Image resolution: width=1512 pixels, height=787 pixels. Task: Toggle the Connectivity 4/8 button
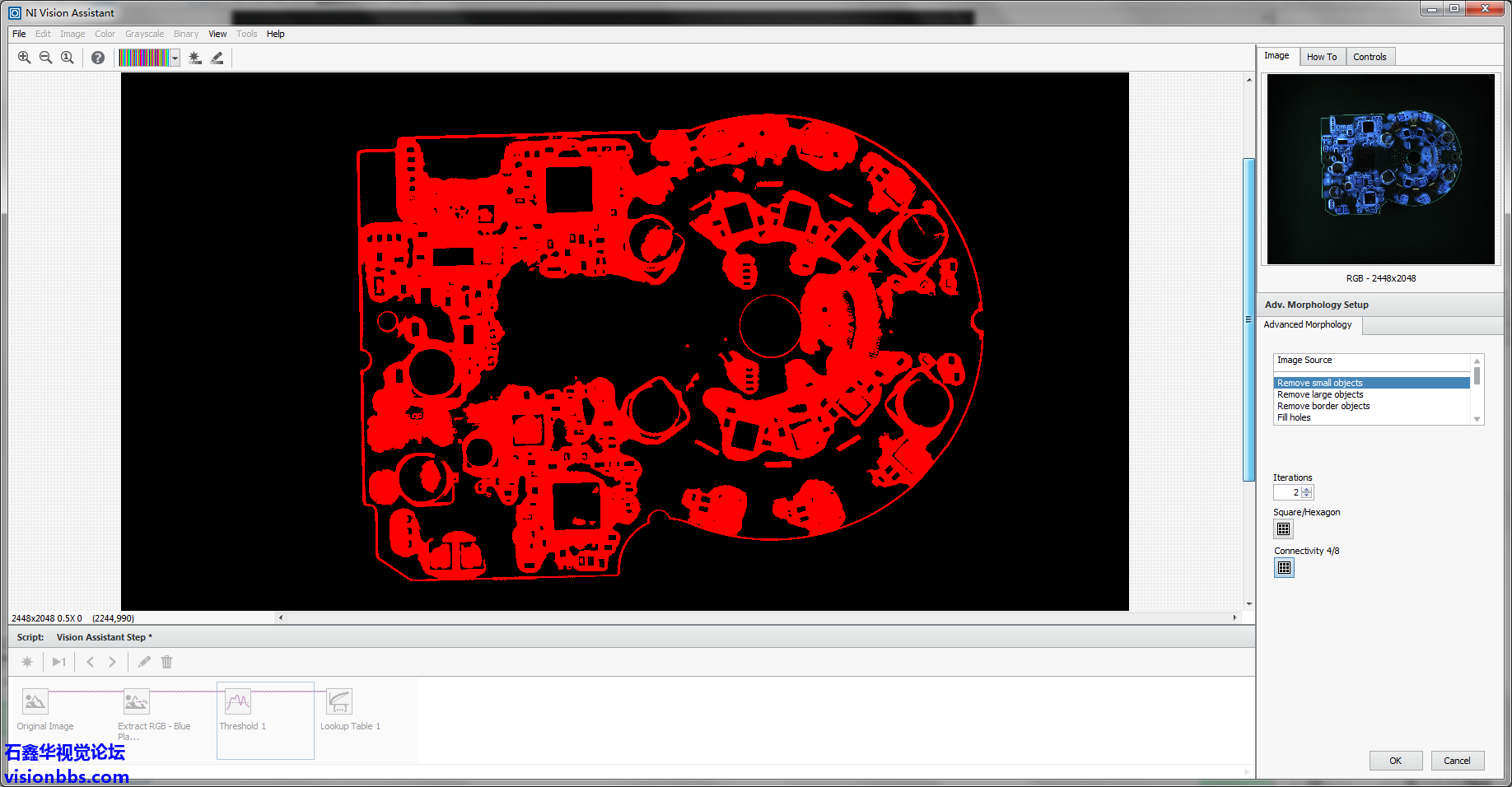tap(1284, 568)
